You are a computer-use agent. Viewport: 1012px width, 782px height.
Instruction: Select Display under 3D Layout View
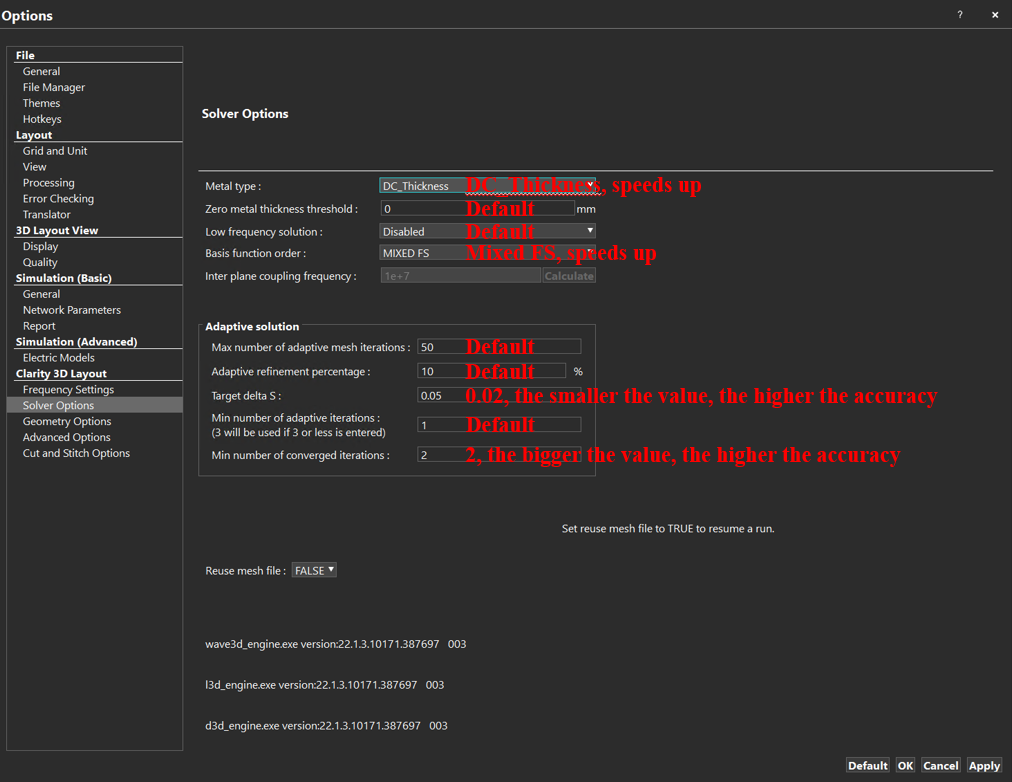click(x=40, y=246)
